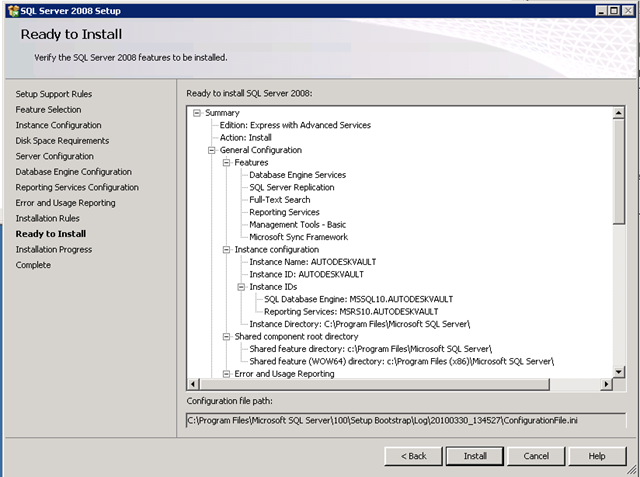Image resolution: width=640 pixels, height=477 pixels.
Task: Open Help for this setup page
Action: (597, 456)
